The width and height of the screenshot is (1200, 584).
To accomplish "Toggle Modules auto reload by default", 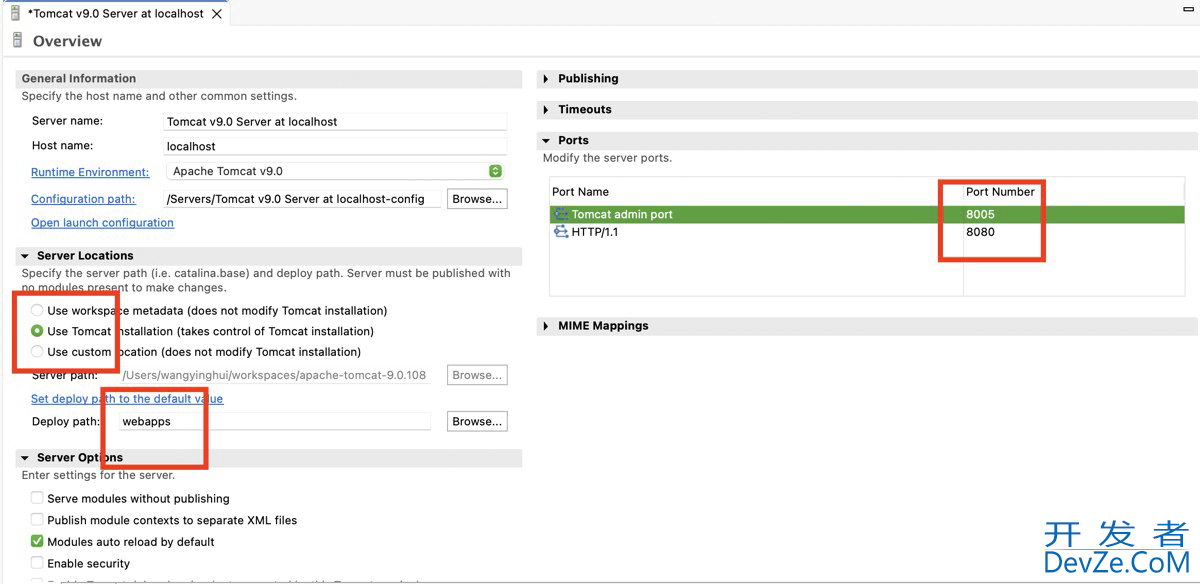I will (37, 542).
